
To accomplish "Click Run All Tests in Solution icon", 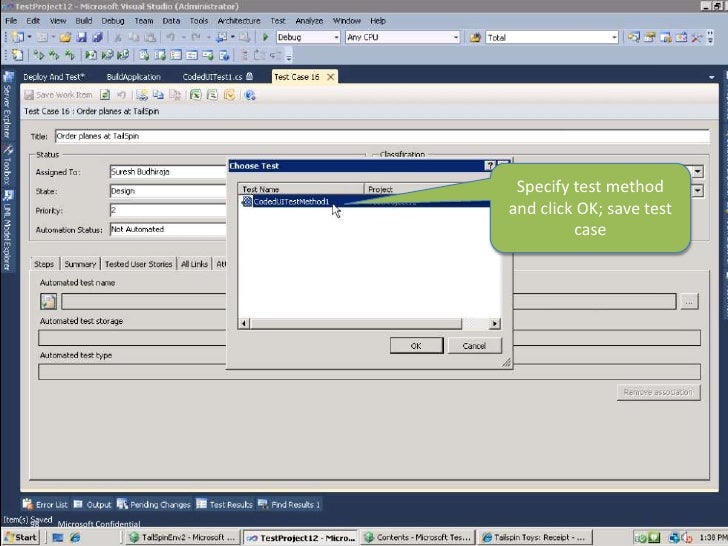I will 54,55.
